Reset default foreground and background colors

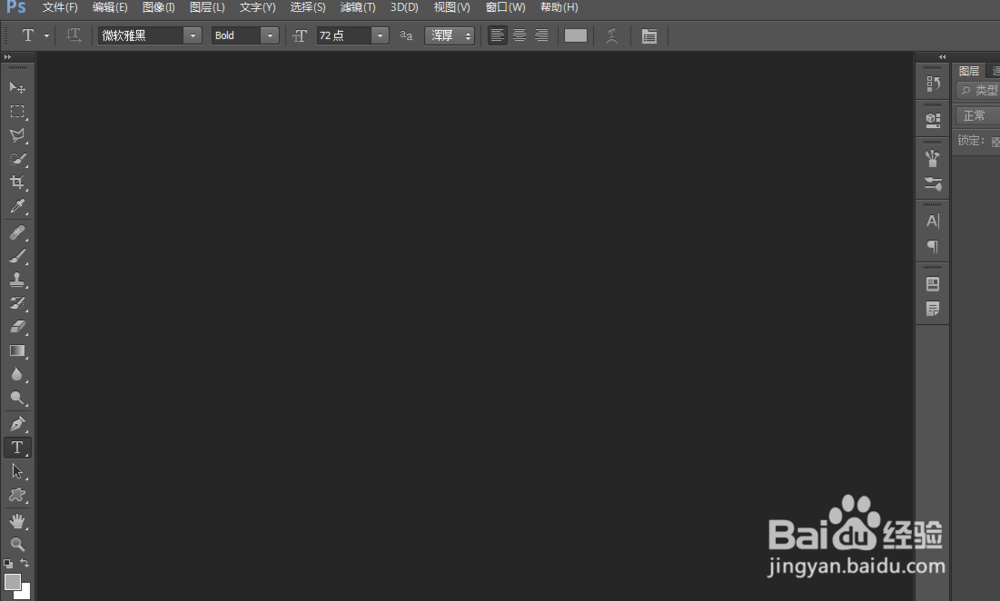pyautogui.click(x=8, y=563)
